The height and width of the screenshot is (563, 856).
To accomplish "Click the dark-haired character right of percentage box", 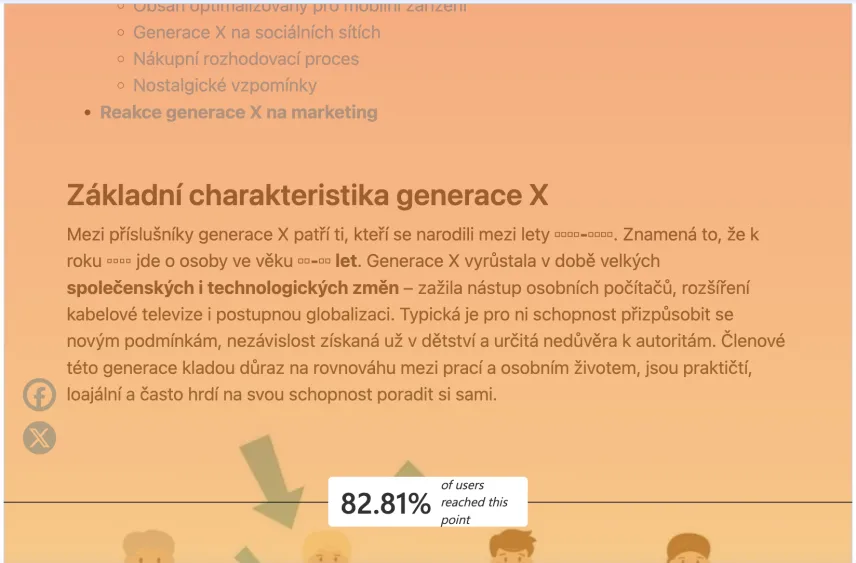I will click(x=510, y=548).
